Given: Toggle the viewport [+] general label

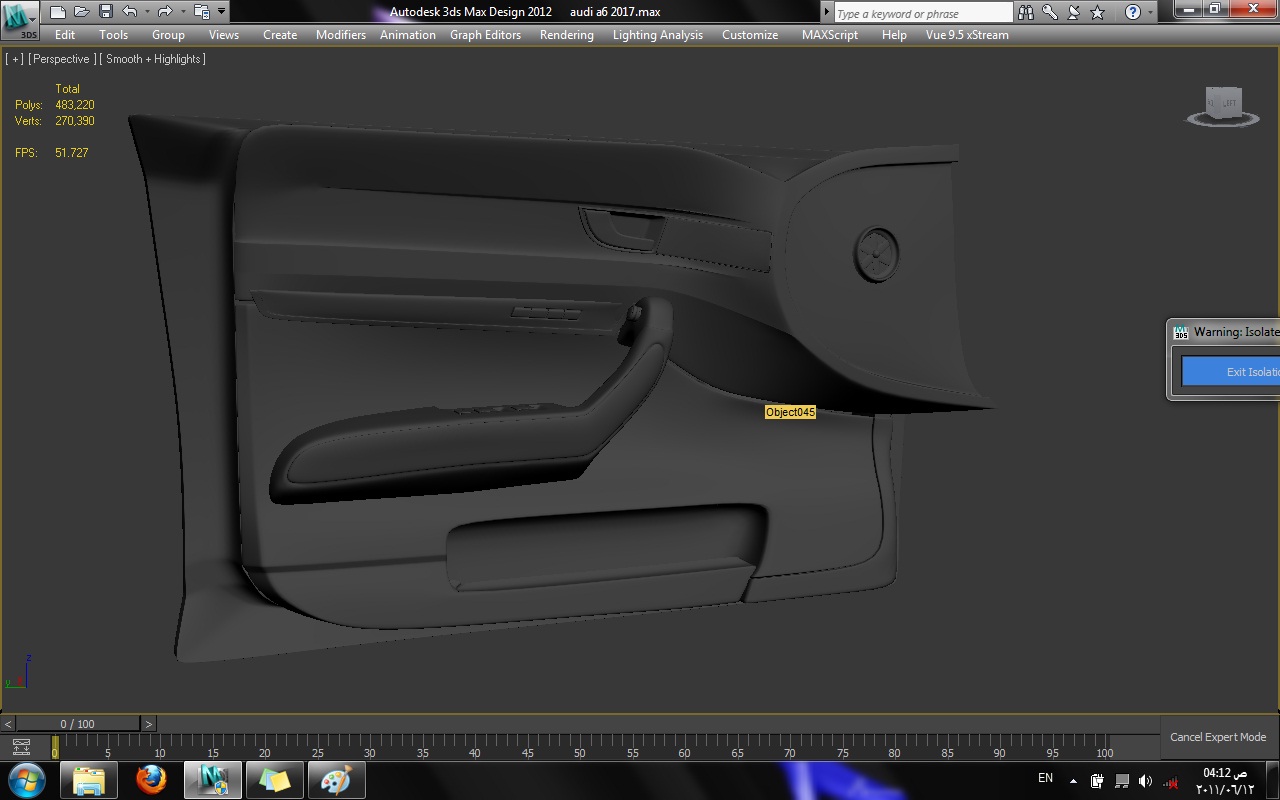Looking at the screenshot, I should (15, 59).
